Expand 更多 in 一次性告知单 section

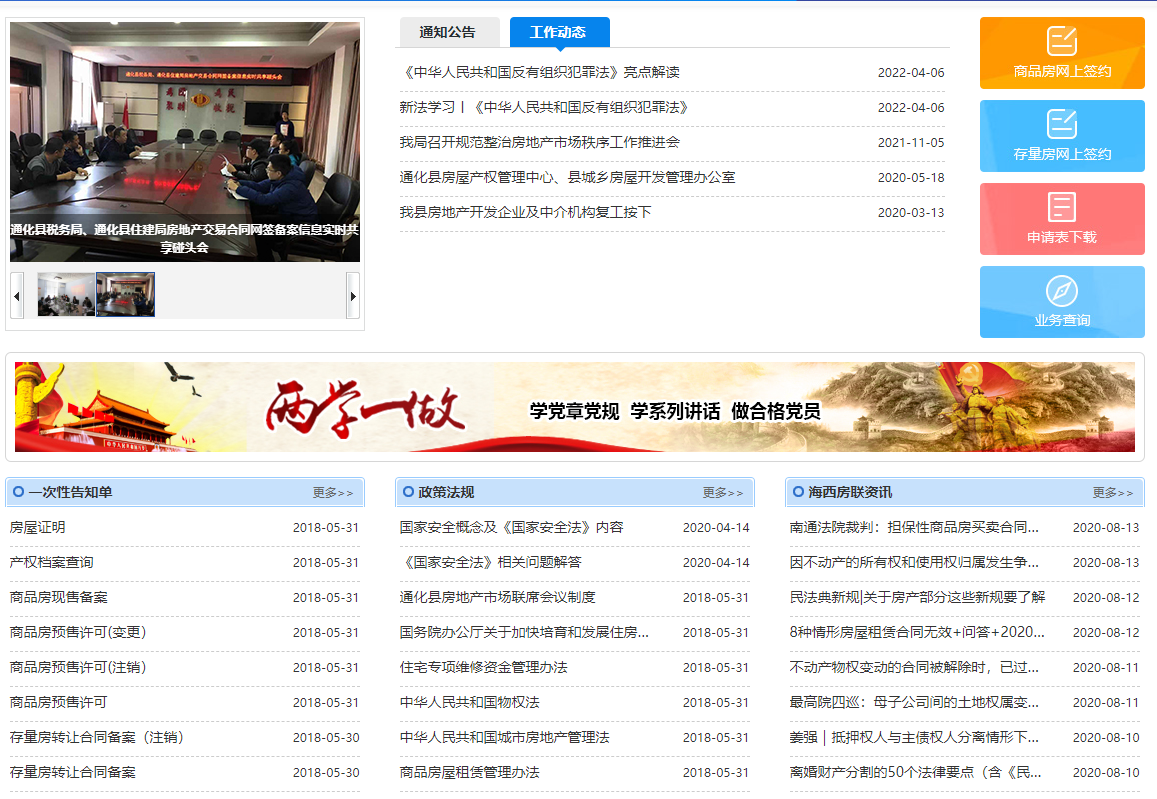pyautogui.click(x=332, y=493)
